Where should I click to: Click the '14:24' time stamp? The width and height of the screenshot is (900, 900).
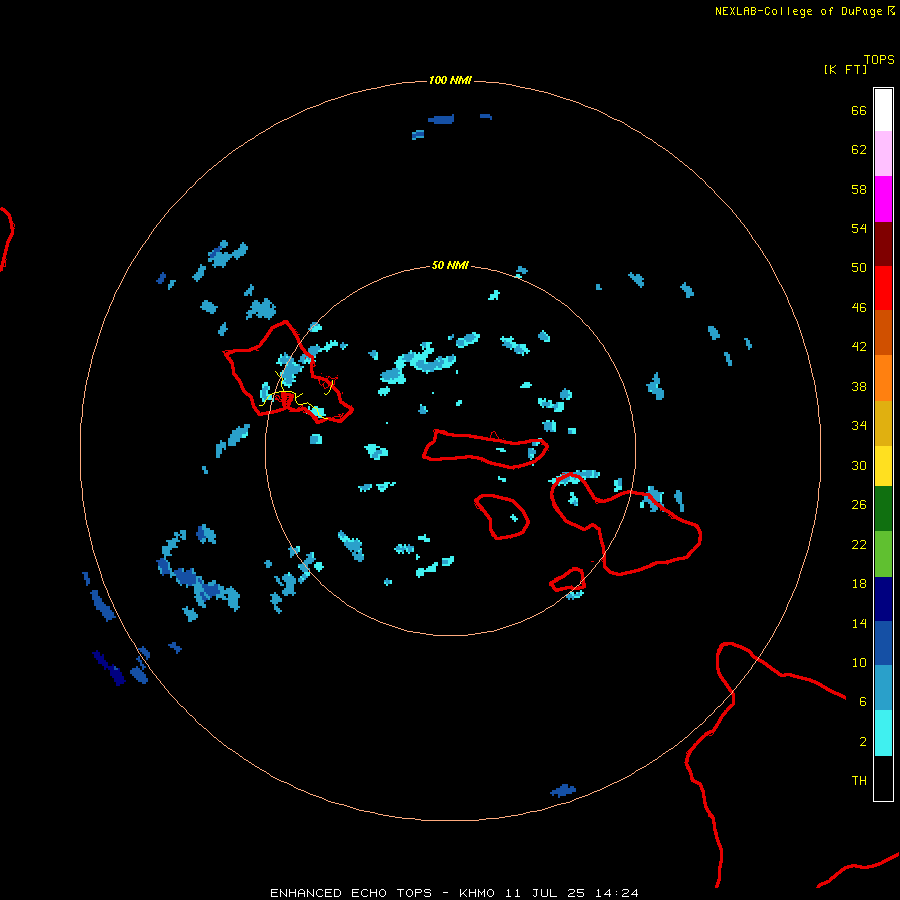617,893
